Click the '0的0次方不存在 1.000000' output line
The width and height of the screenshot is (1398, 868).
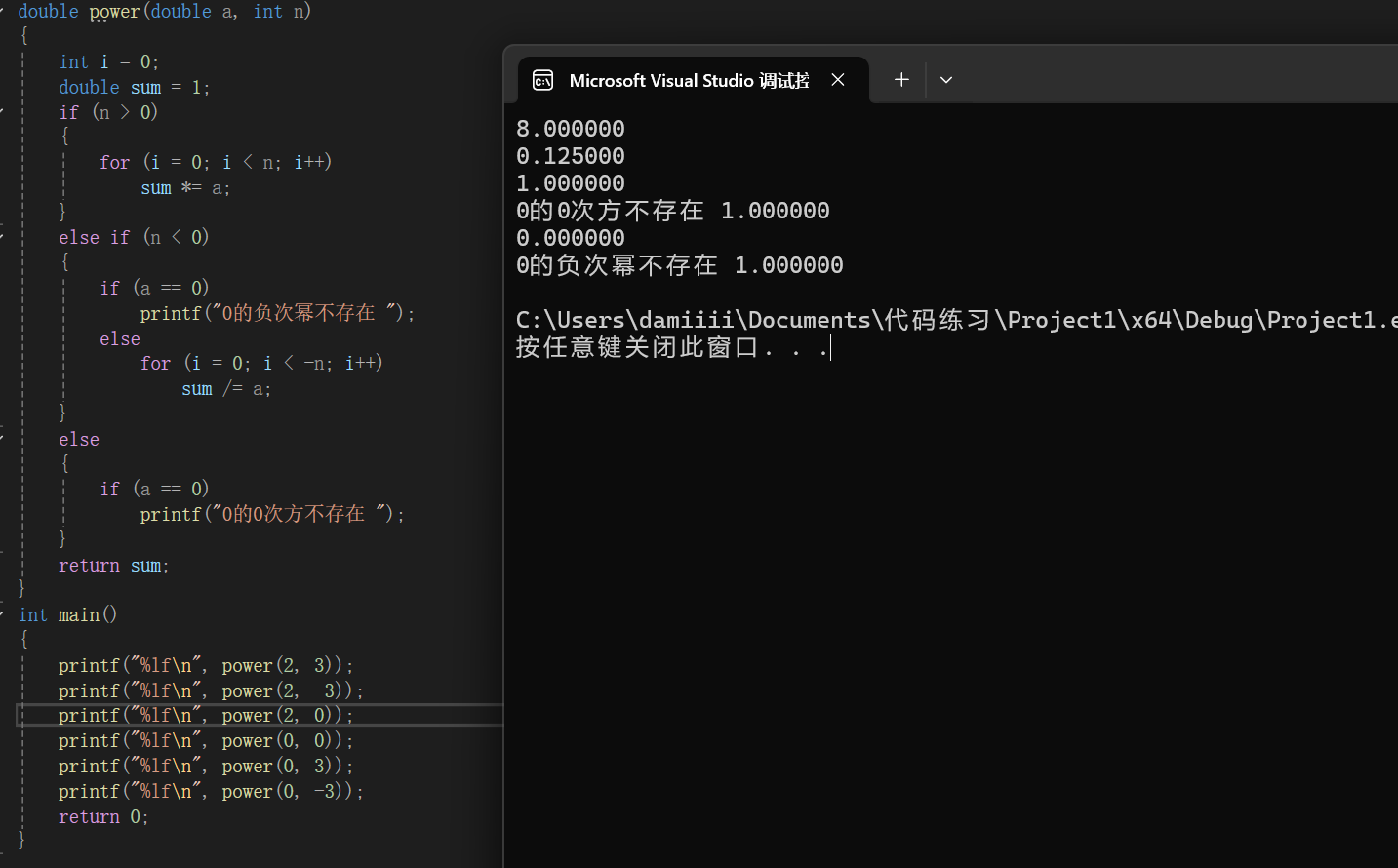[x=673, y=211]
